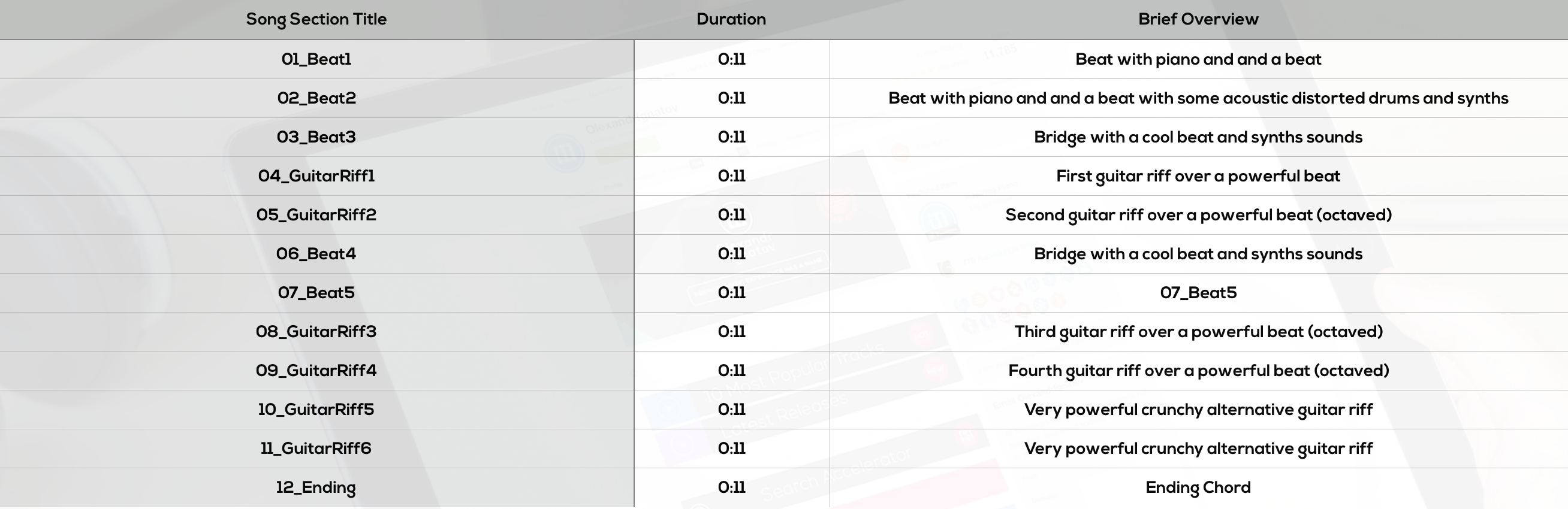Select the Song Section Title column header

point(316,19)
